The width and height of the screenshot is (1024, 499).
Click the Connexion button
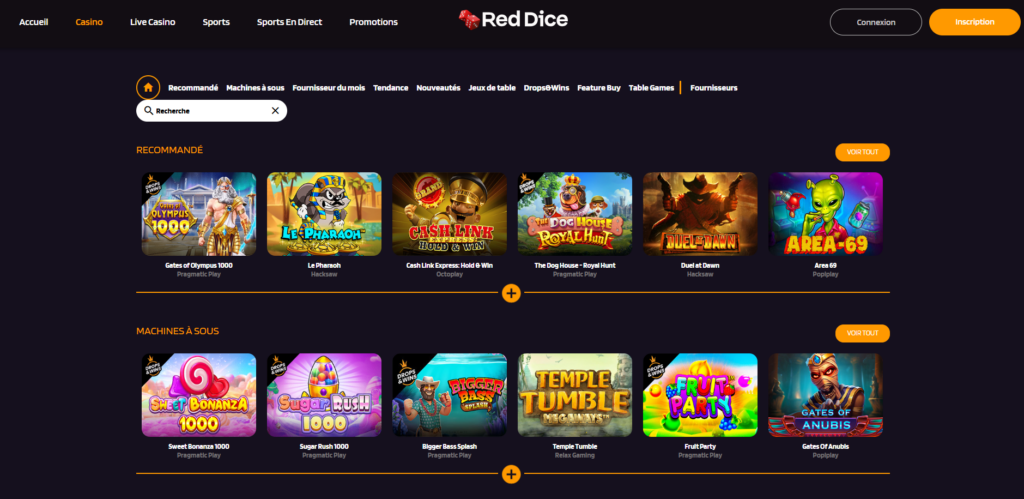tap(876, 22)
